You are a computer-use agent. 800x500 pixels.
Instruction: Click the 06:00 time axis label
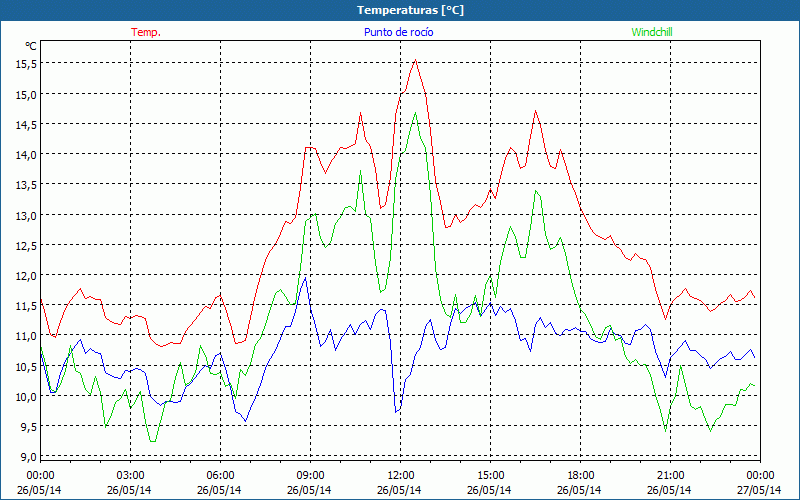[x=220, y=475]
